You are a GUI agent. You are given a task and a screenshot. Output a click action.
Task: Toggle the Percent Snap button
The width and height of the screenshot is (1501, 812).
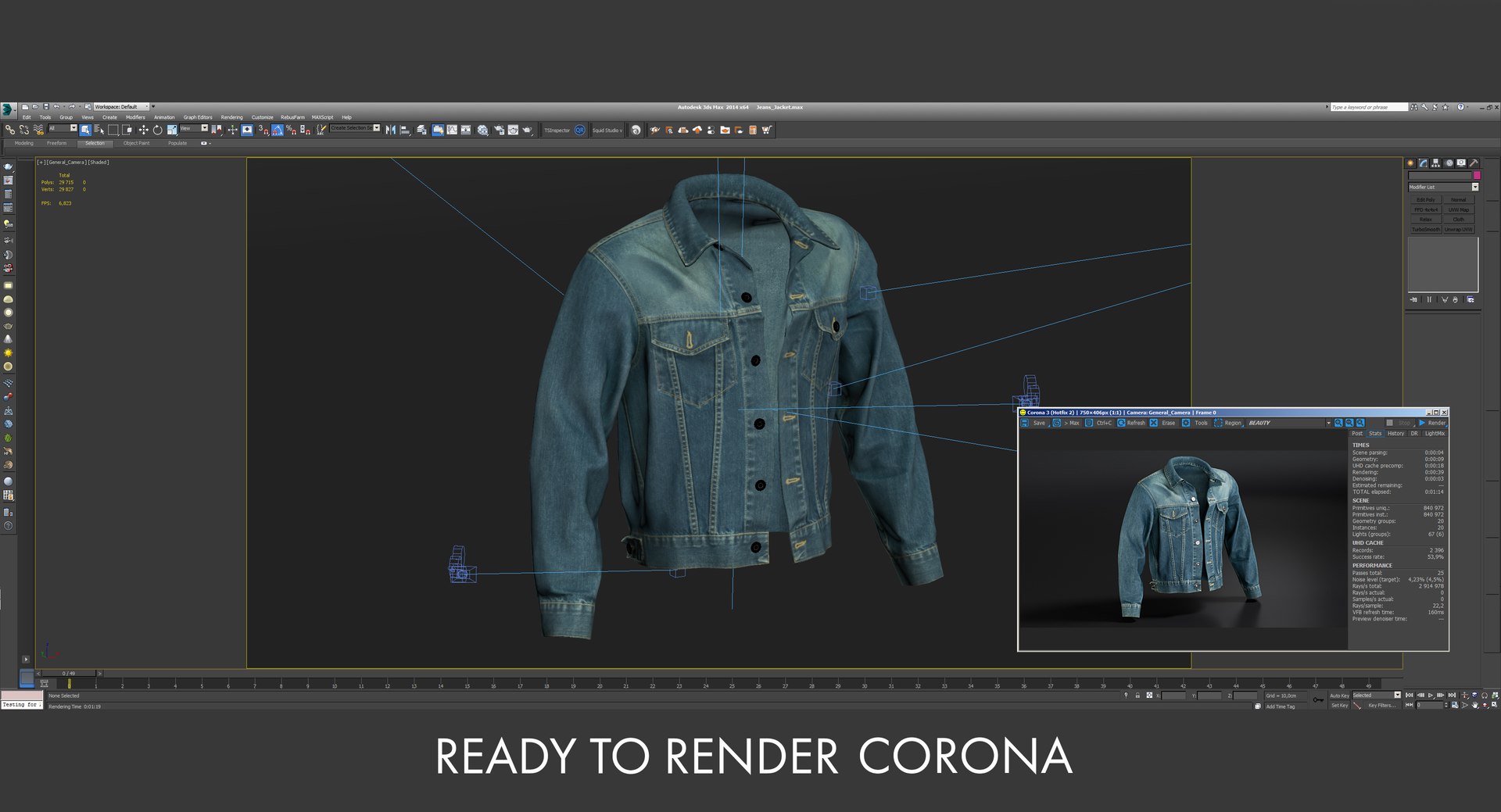pos(291,130)
